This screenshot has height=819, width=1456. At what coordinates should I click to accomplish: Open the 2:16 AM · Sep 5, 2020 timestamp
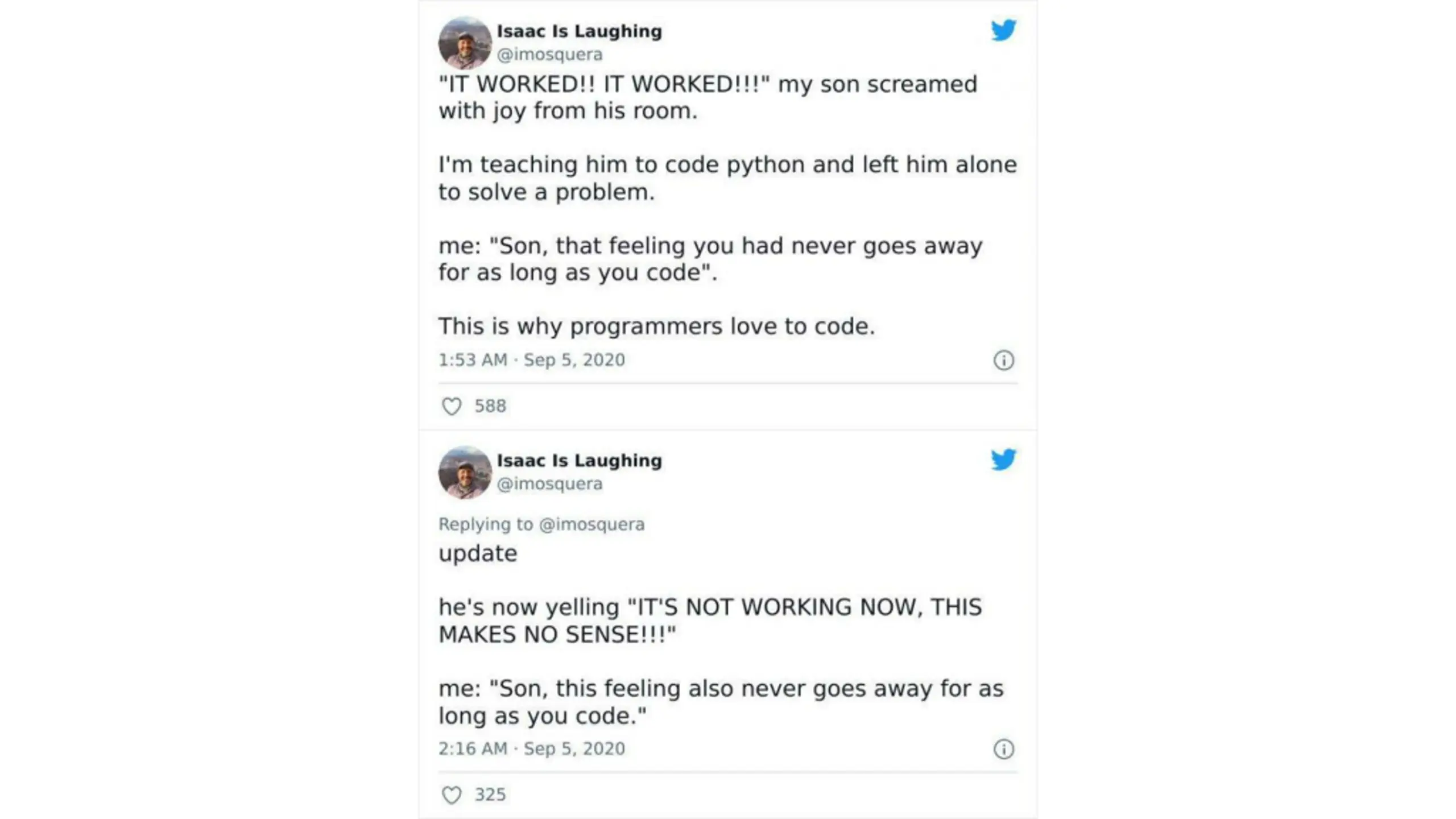click(531, 748)
